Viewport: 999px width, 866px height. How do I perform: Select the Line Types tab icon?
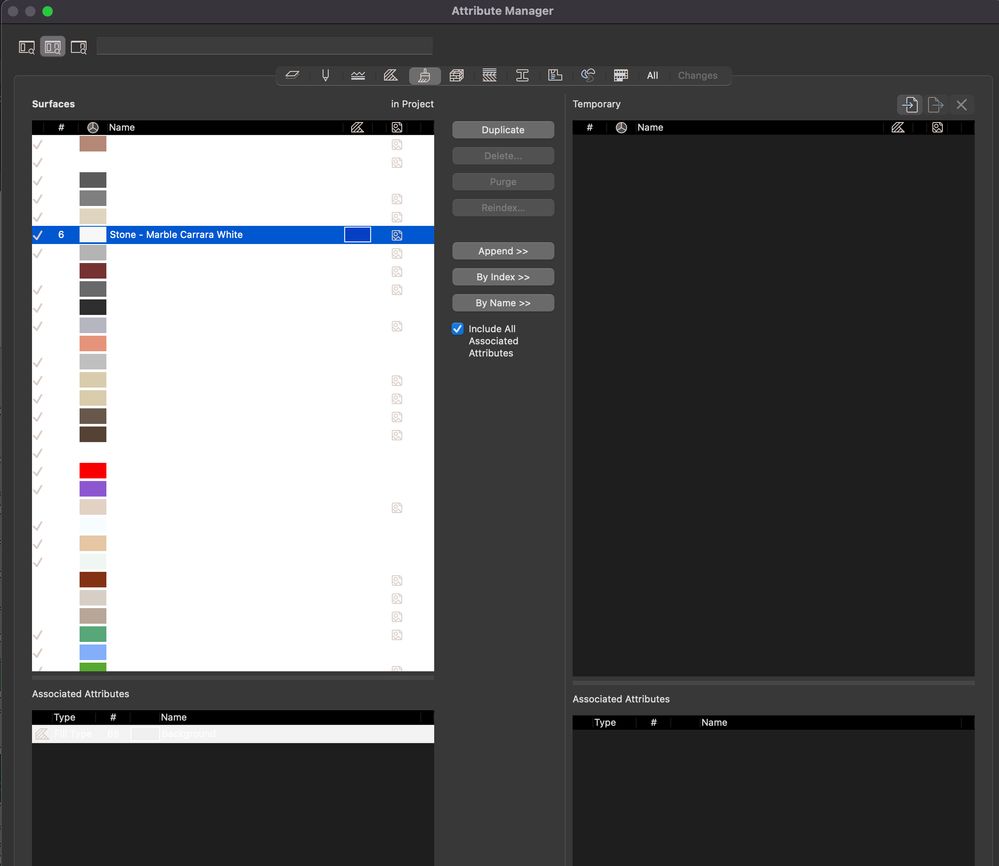358,75
